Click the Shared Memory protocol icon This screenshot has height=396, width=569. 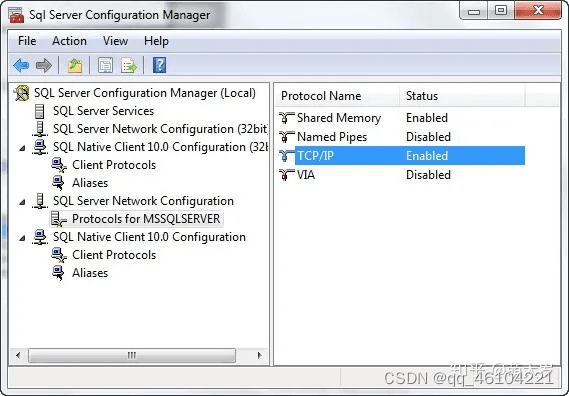coord(287,118)
